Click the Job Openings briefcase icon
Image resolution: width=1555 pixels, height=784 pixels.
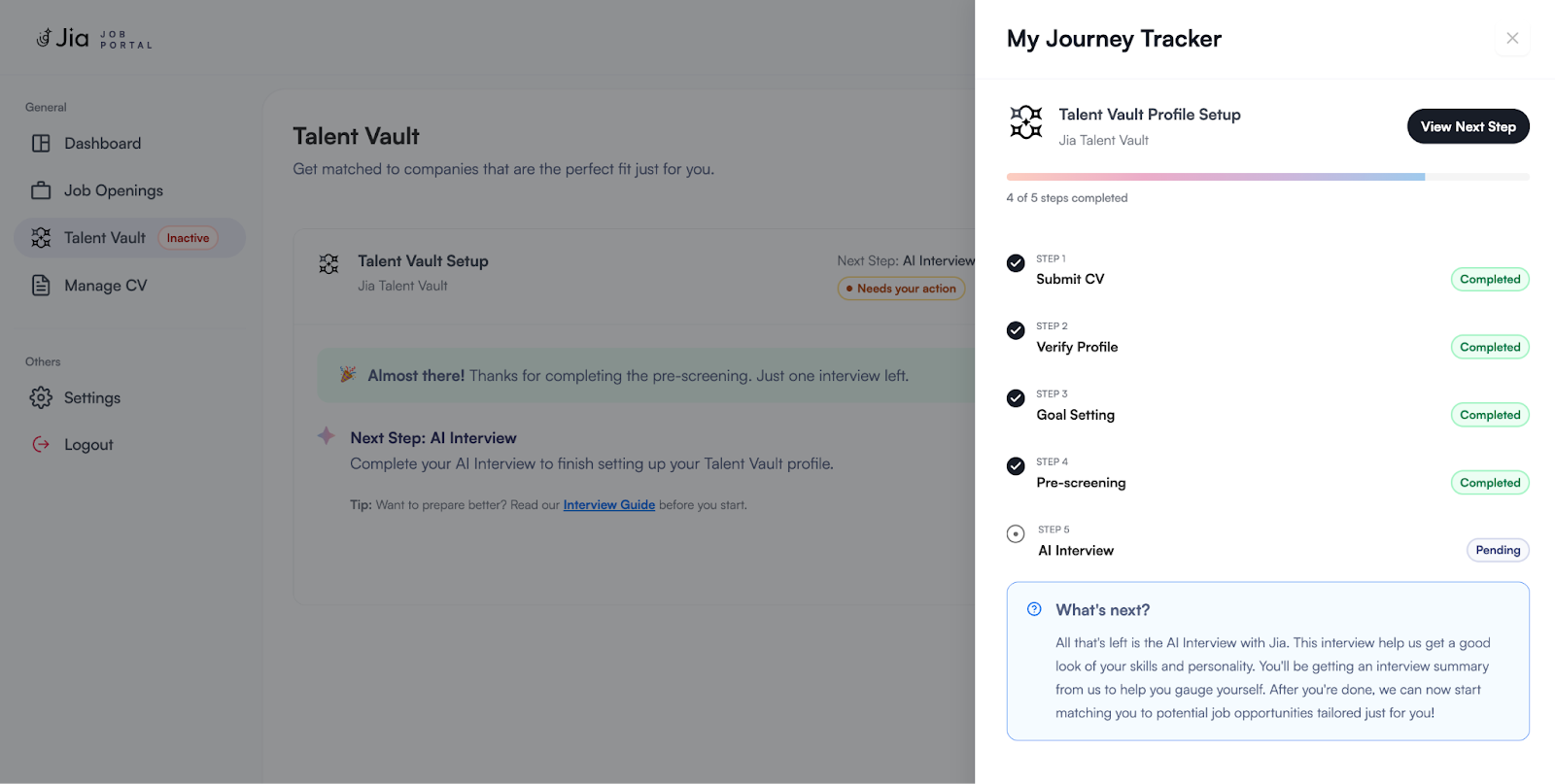click(x=41, y=190)
